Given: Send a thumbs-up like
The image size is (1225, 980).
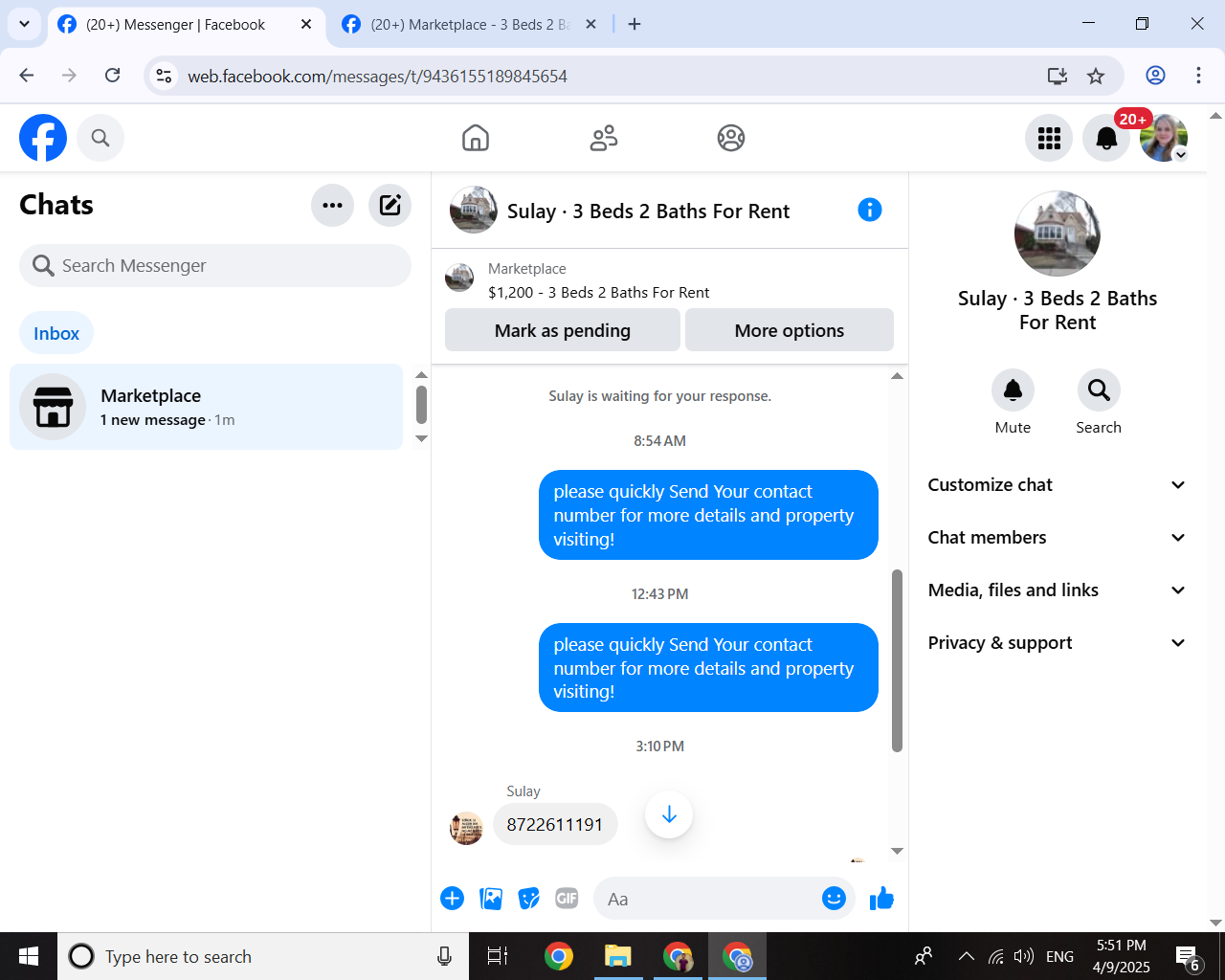Looking at the screenshot, I should (x=881, y=899).
